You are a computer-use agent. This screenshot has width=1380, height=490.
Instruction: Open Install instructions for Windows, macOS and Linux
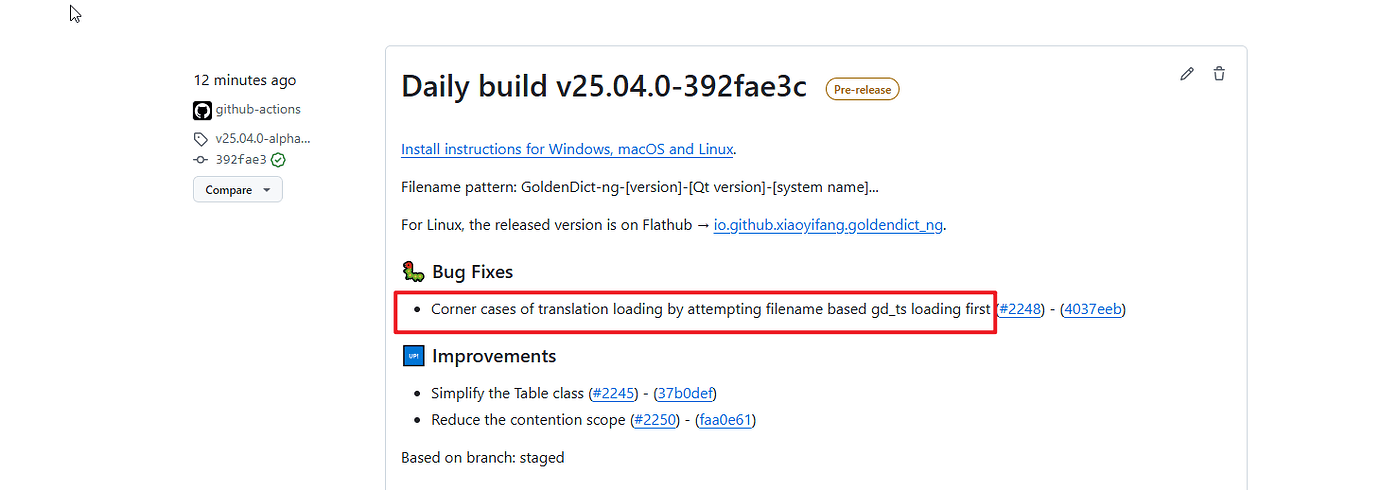pyautogui.click(x=567, y=149)
